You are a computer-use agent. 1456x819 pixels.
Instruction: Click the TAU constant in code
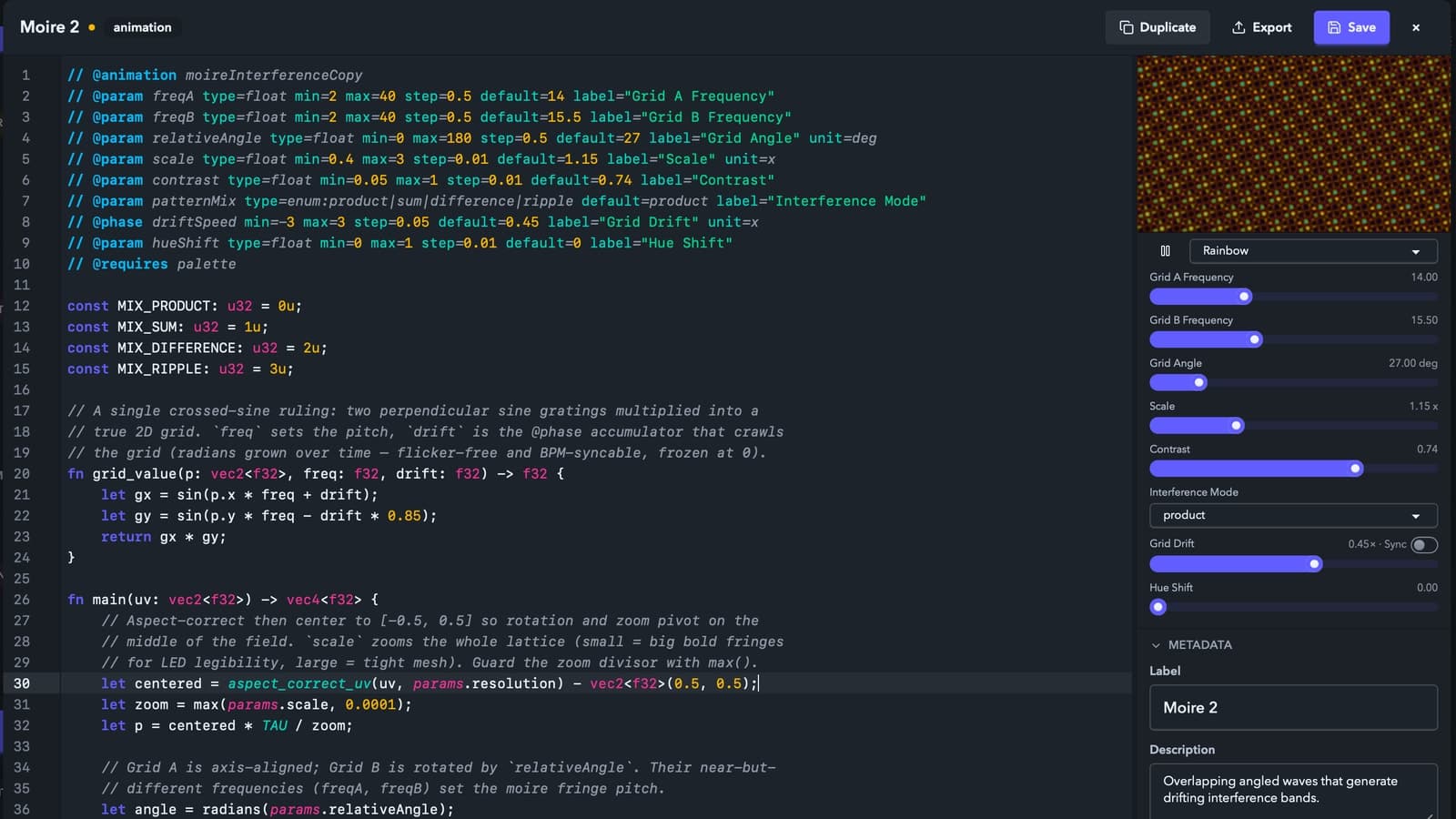275,725
